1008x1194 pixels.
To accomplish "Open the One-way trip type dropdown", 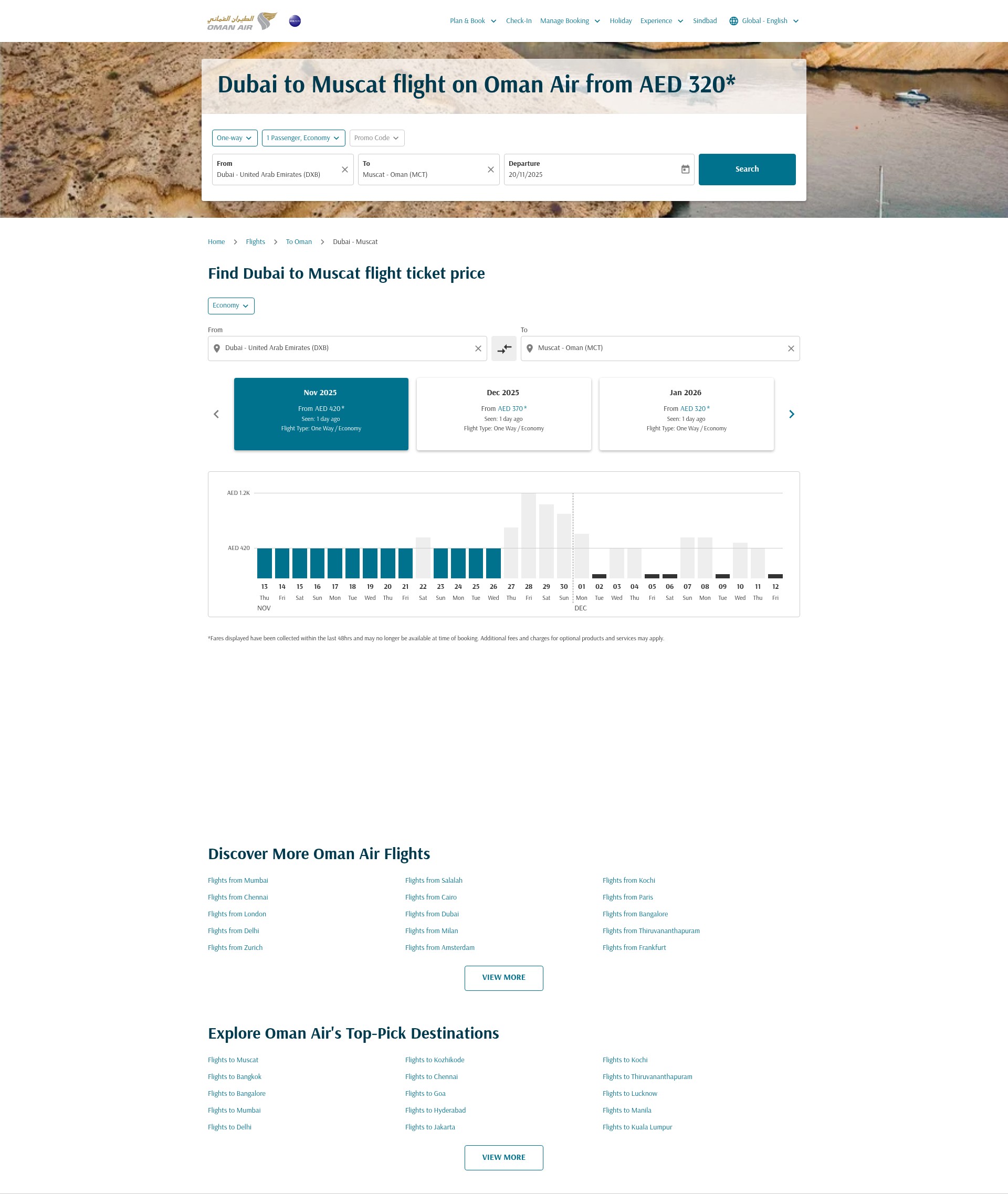I will click(235, 138).
